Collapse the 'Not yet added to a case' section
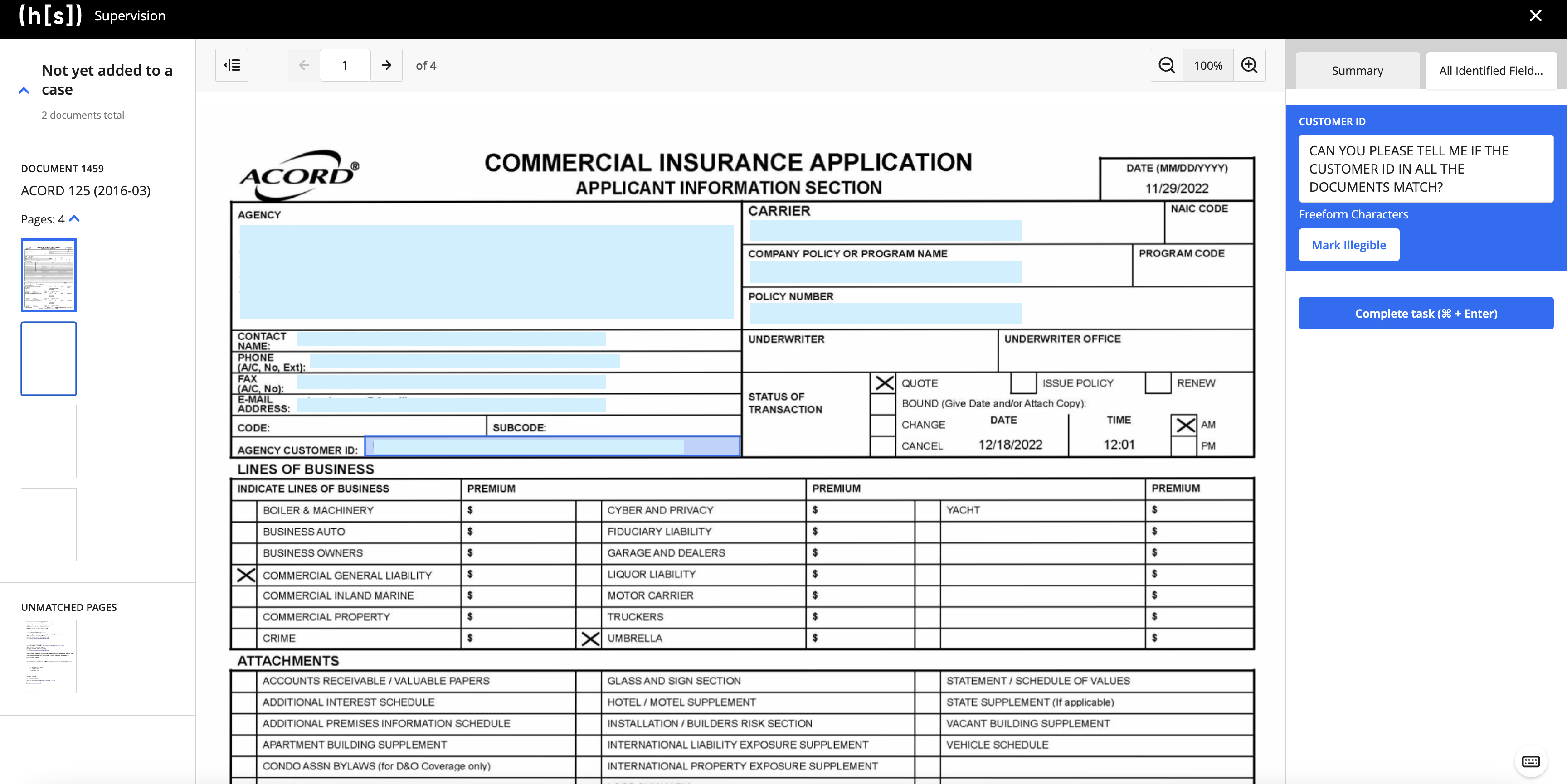This screenshot has height=784, width=1567. point(24,91)
